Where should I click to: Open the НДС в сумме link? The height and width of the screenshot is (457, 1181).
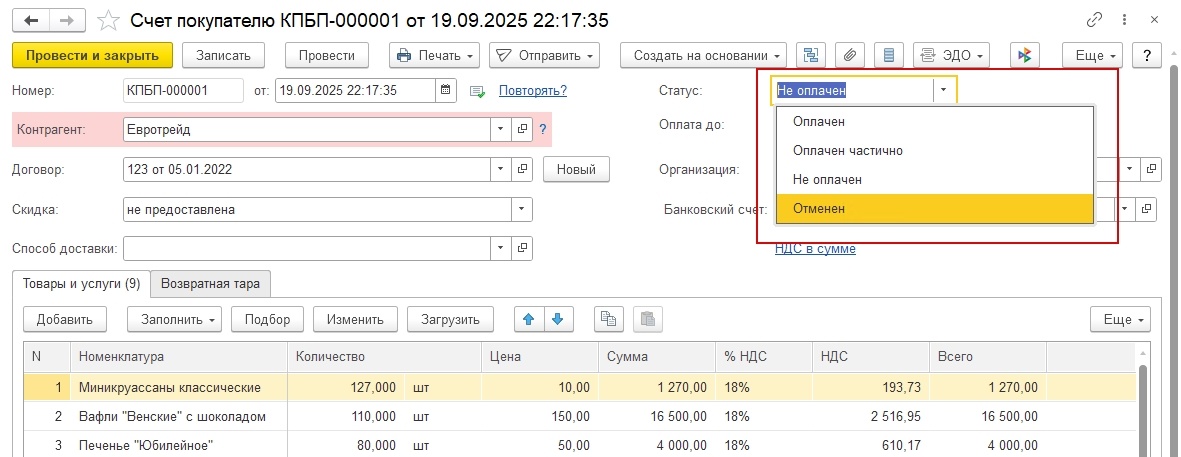point(816,248)
